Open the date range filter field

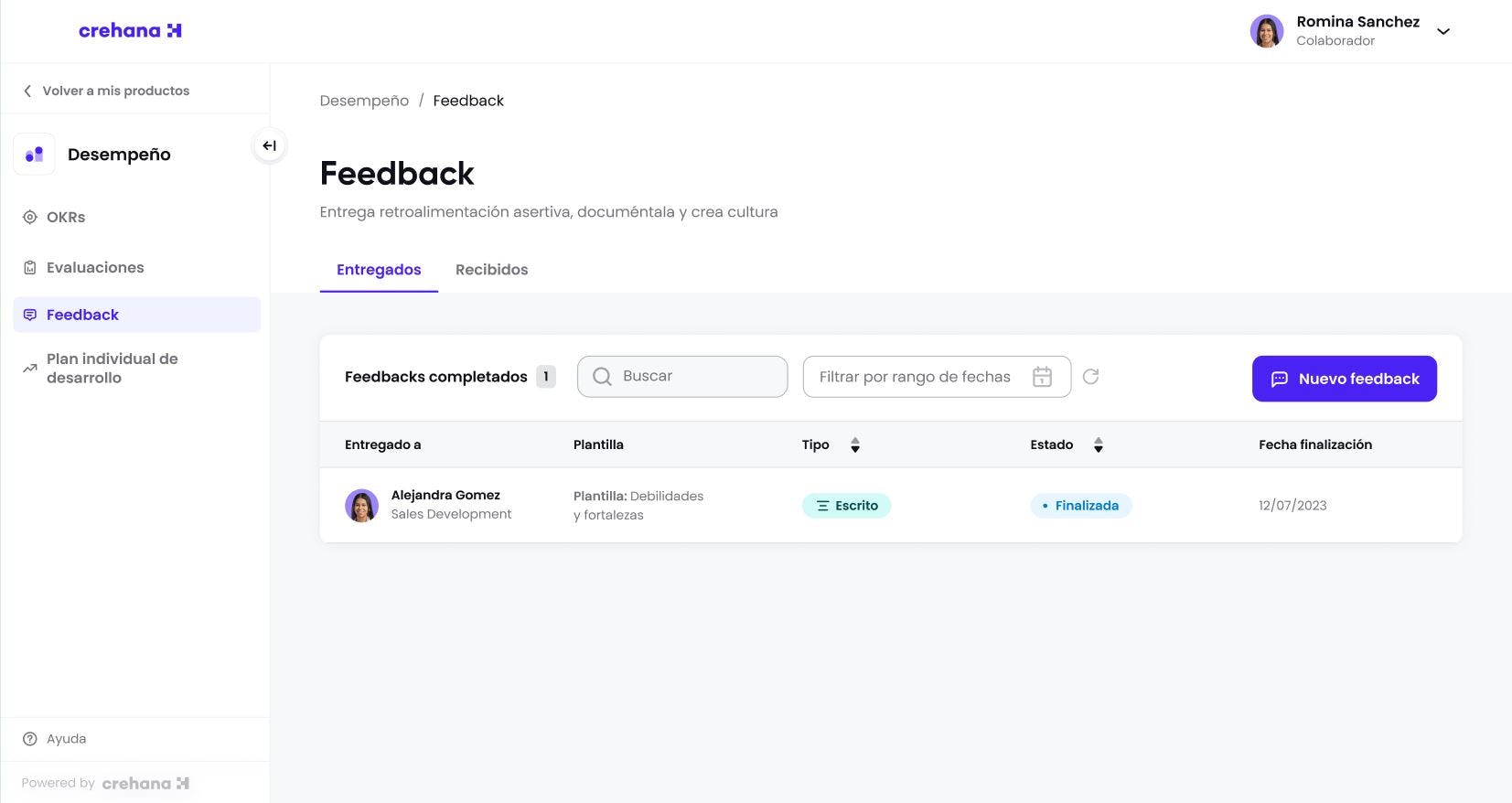(915, 377)
